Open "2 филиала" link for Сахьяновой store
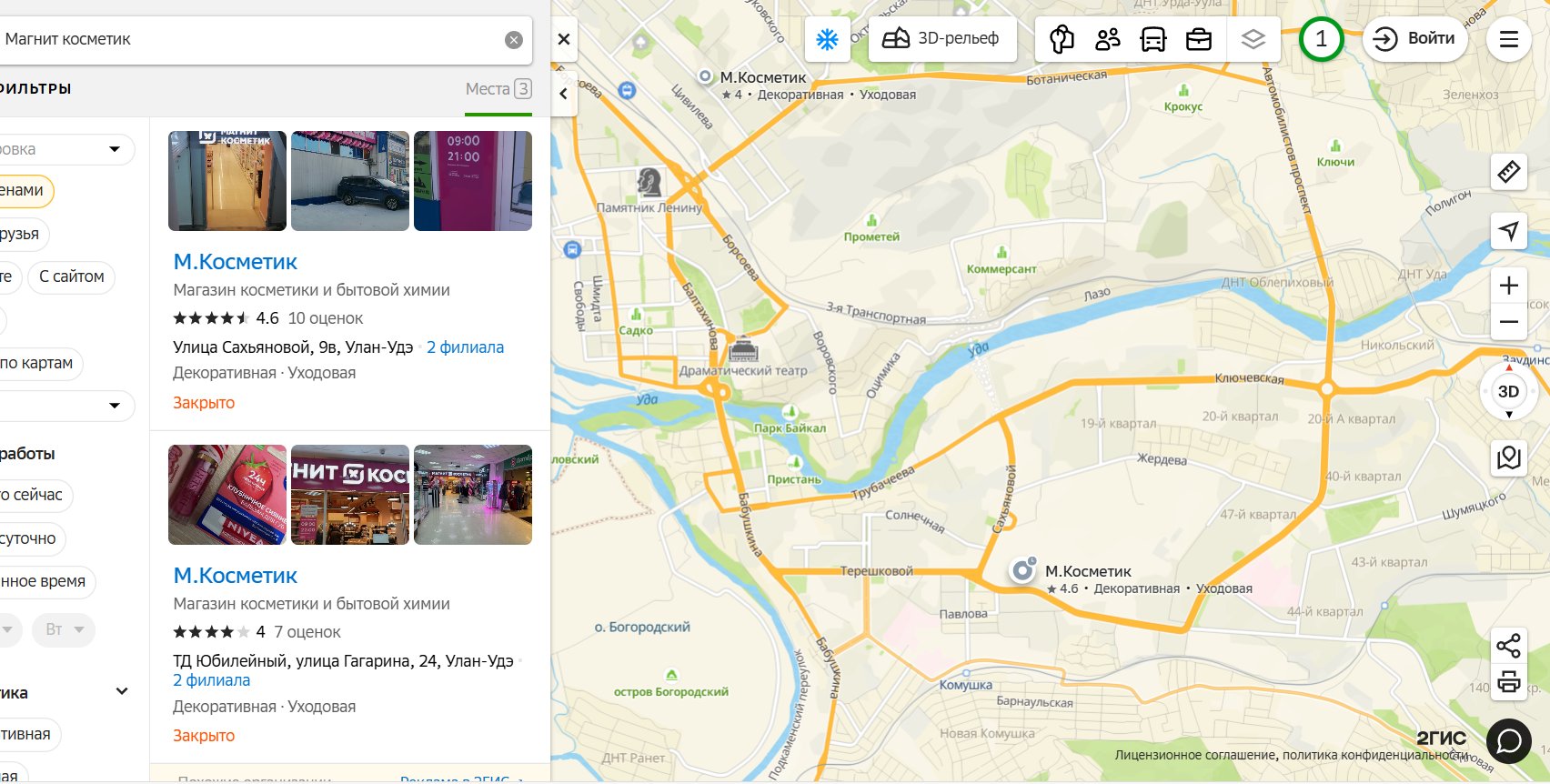Viewport: 1550px width, 784px height. point(465,347)
